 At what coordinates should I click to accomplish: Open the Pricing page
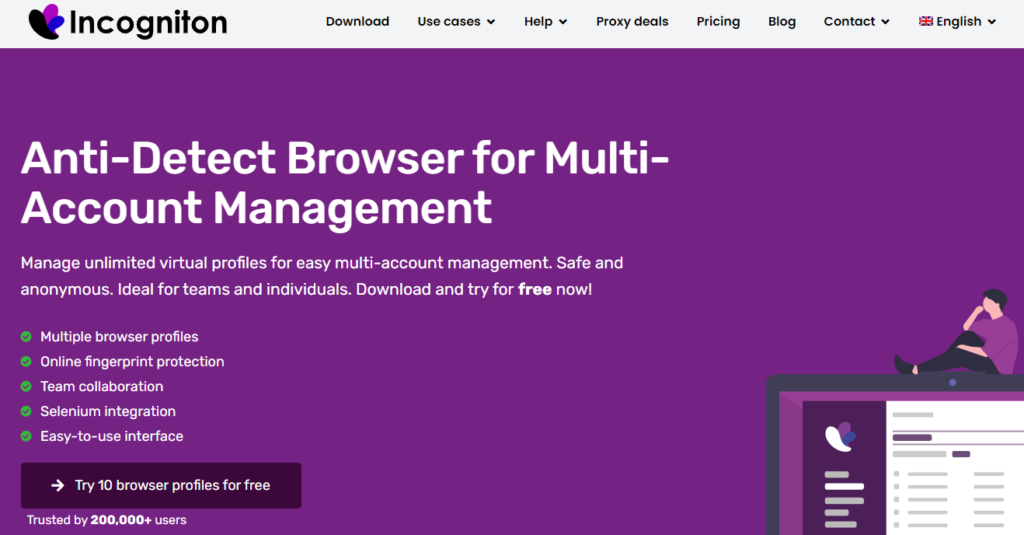[x=718, y=22]
